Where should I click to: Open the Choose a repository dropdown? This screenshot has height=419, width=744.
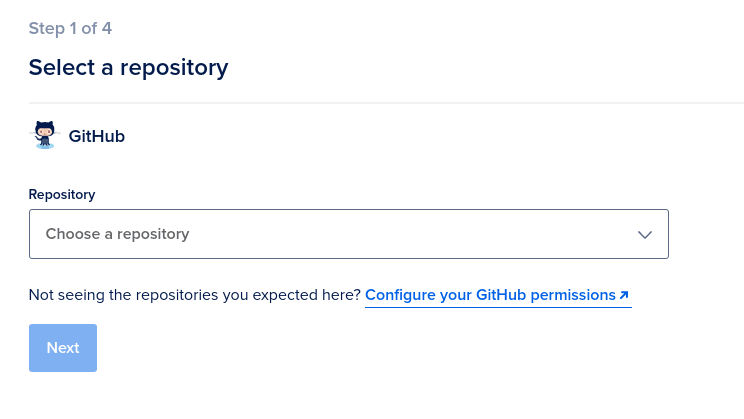[x=349, y=234]
